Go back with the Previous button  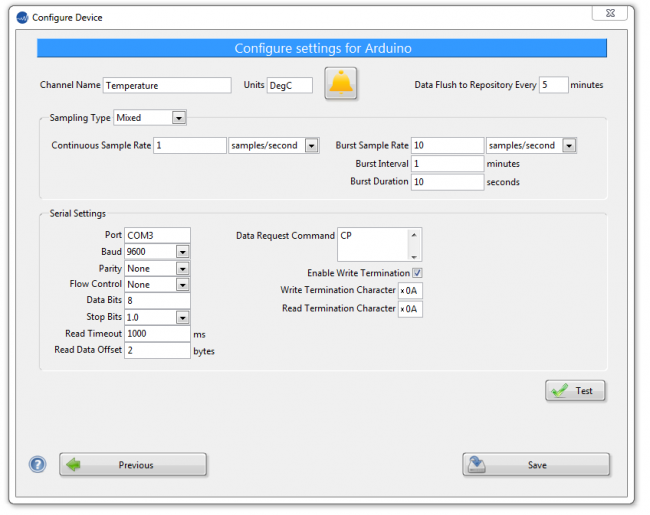click(x=133, y=464)
